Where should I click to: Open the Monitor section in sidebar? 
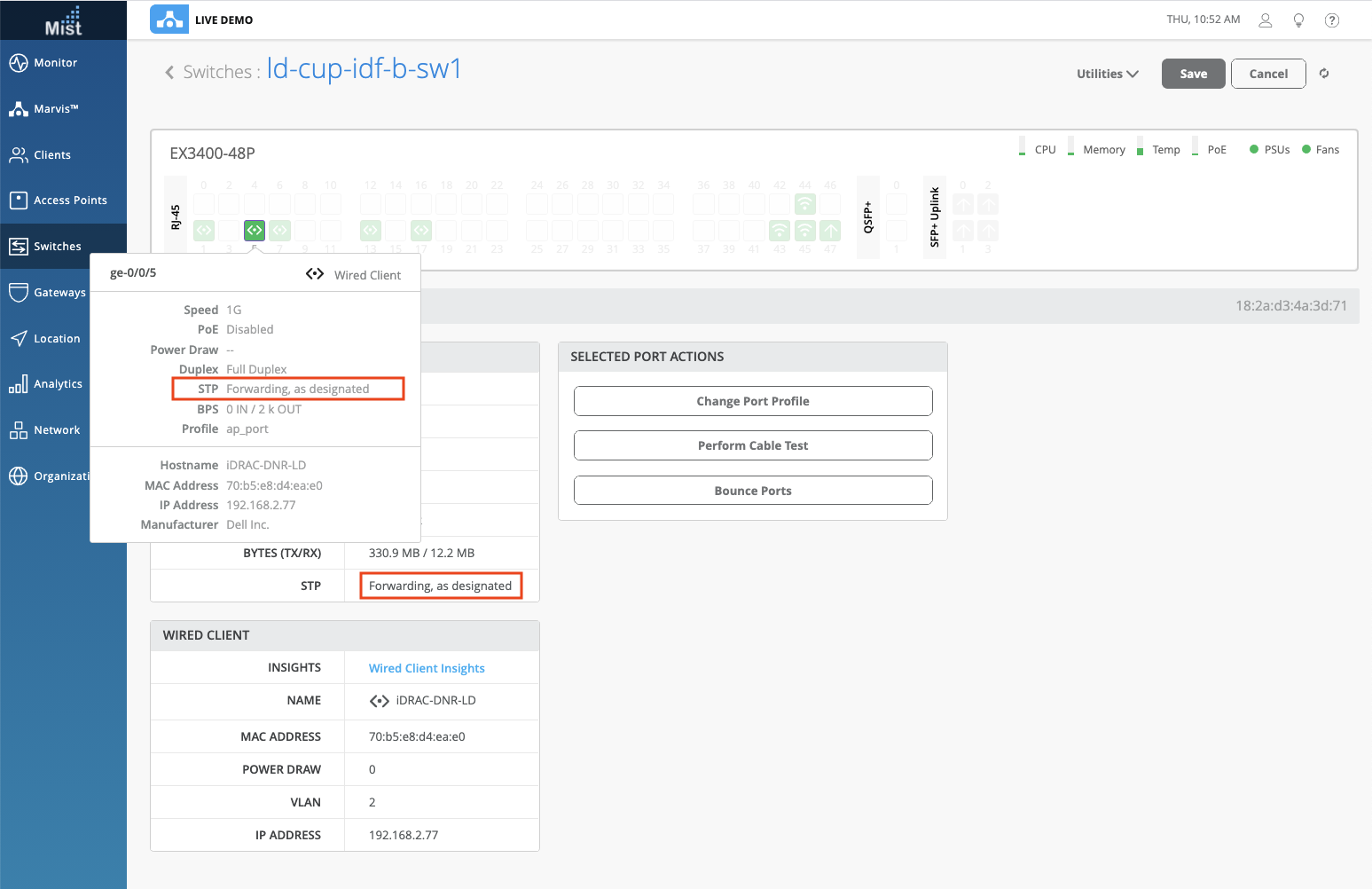click(55, 63)
